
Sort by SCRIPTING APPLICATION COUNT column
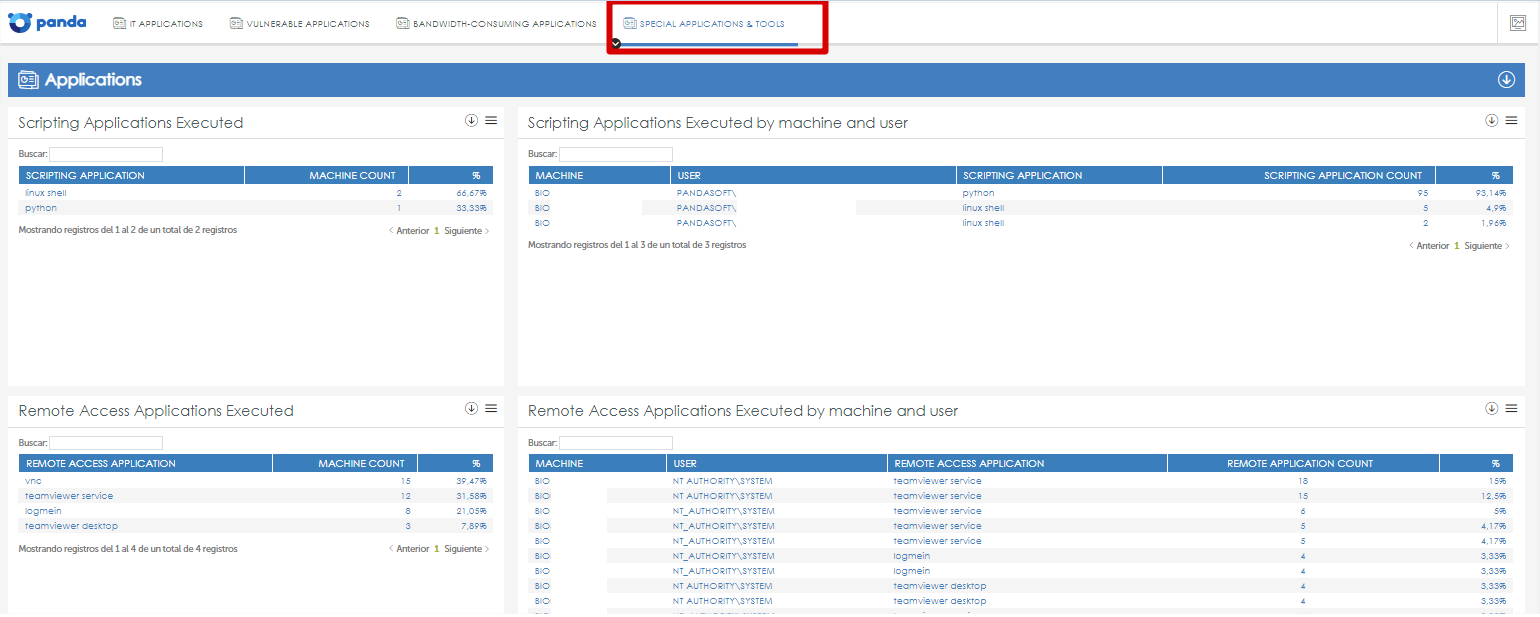1299,175
